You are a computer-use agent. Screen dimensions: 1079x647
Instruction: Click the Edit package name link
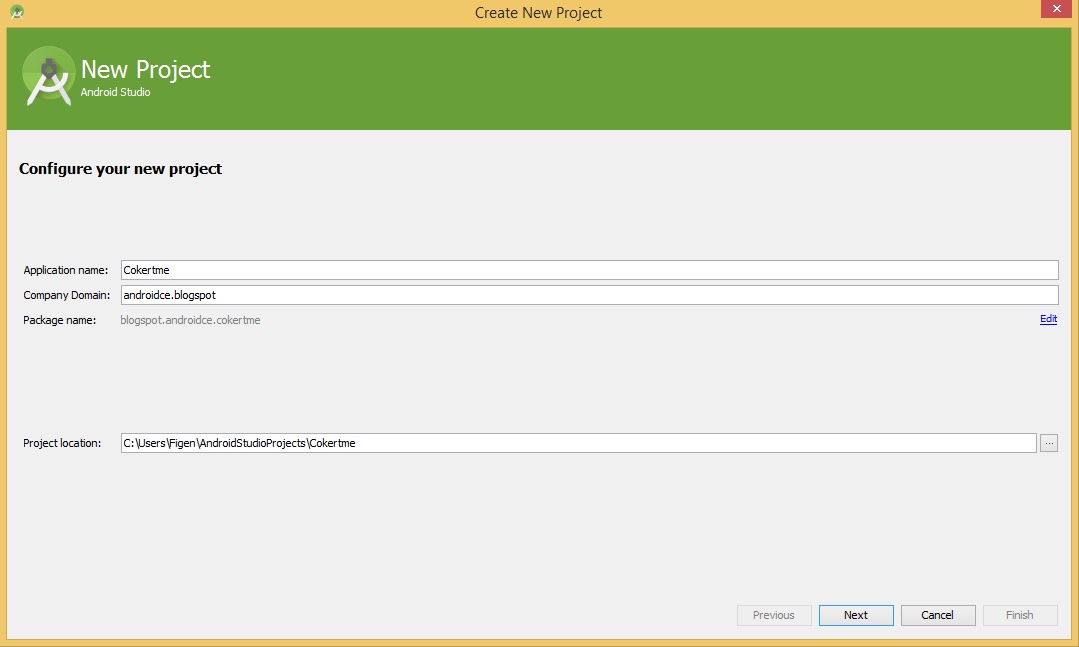[1048, 319]
